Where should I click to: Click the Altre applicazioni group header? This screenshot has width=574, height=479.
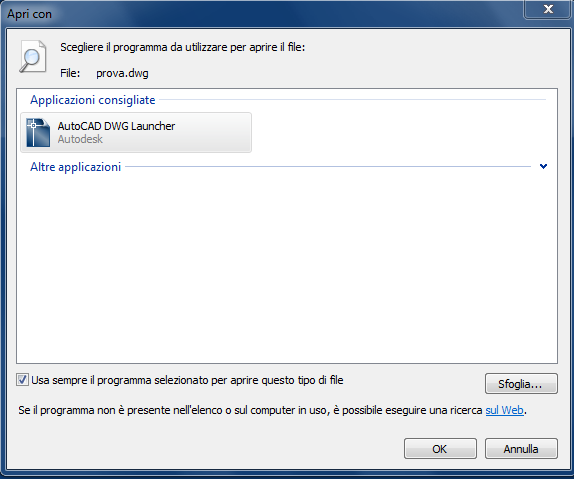[75, 167]
